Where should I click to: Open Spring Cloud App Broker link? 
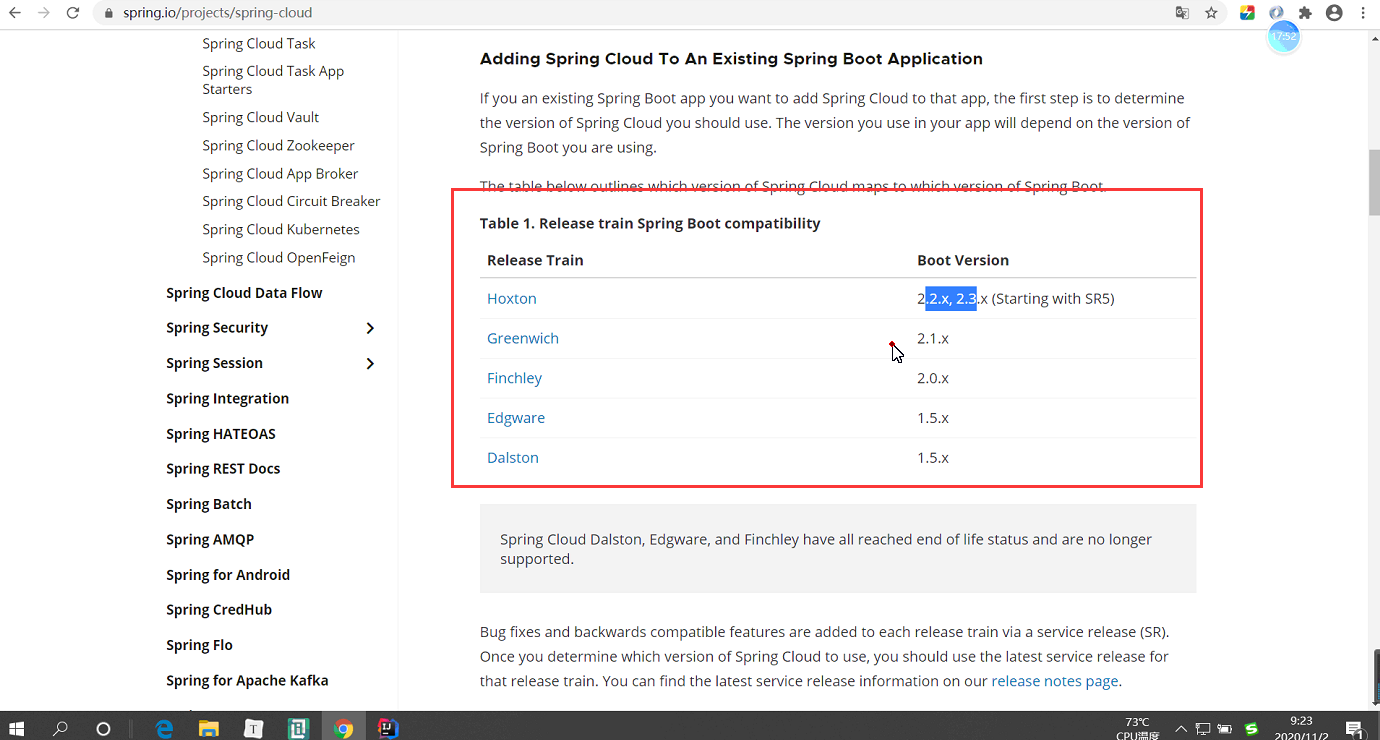click(x=280, y=173)
